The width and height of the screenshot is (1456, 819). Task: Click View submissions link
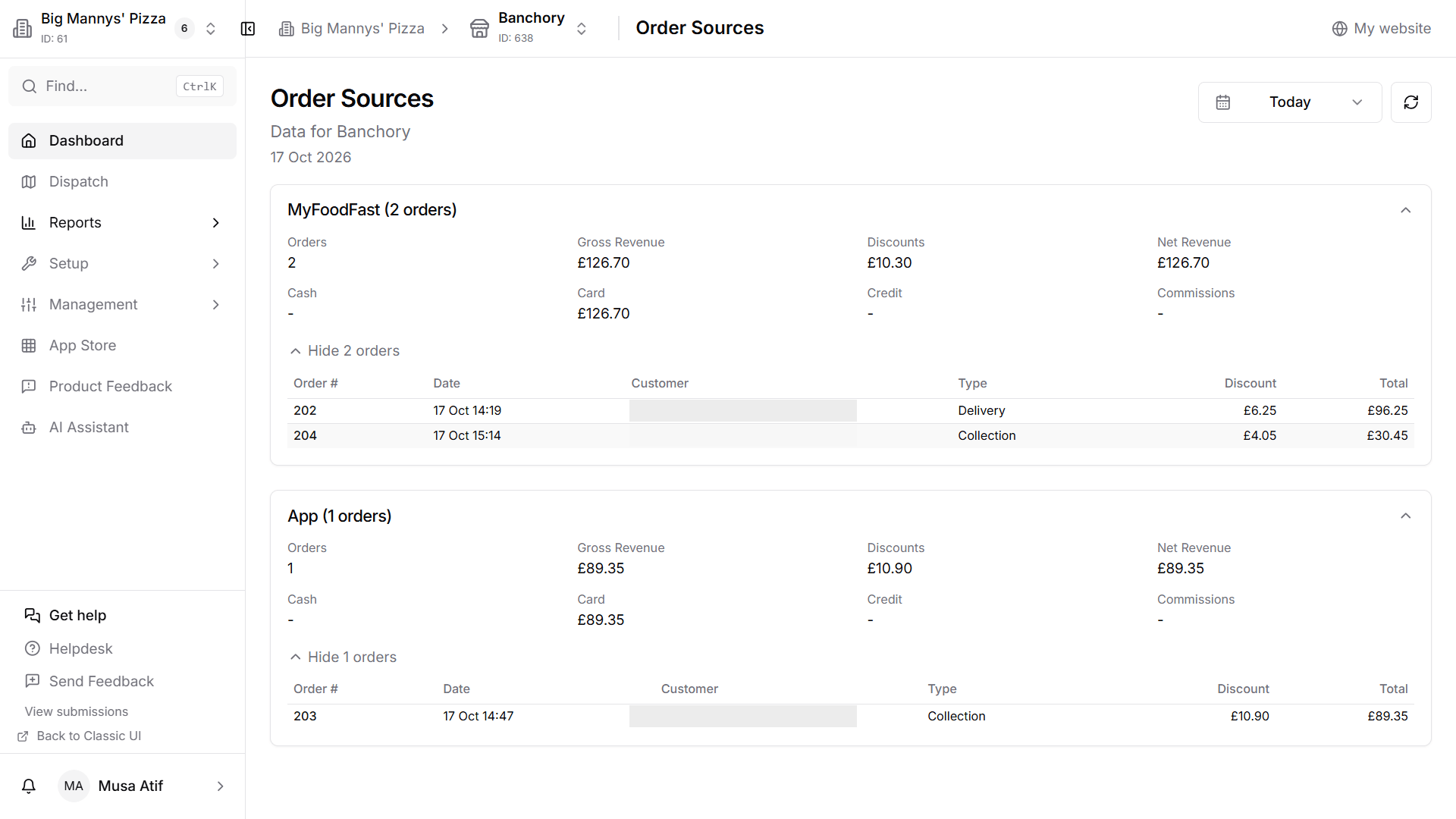(77, 712)
